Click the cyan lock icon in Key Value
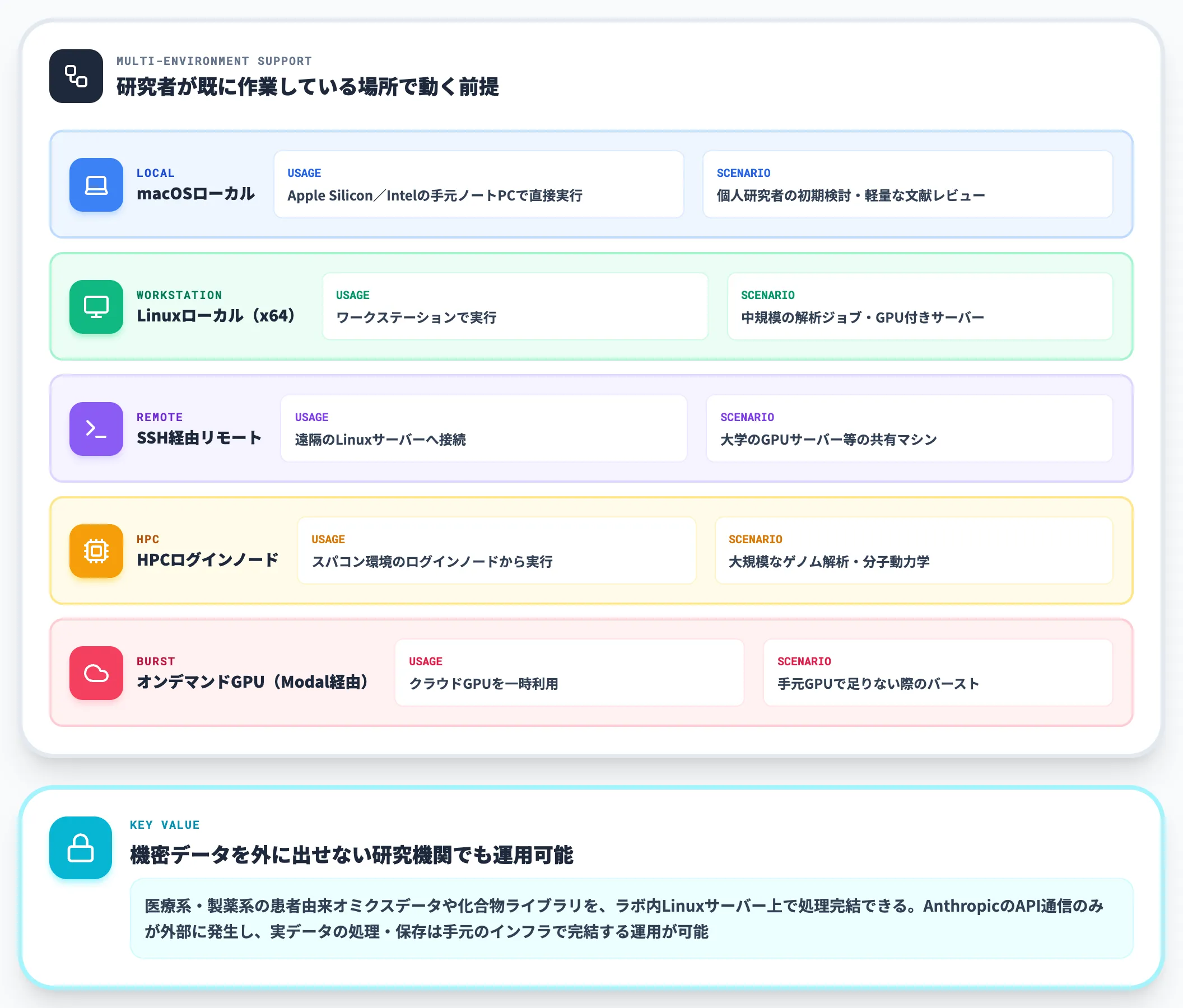Viewport: 1183px width, 1008px height. [x=81, y=848]
